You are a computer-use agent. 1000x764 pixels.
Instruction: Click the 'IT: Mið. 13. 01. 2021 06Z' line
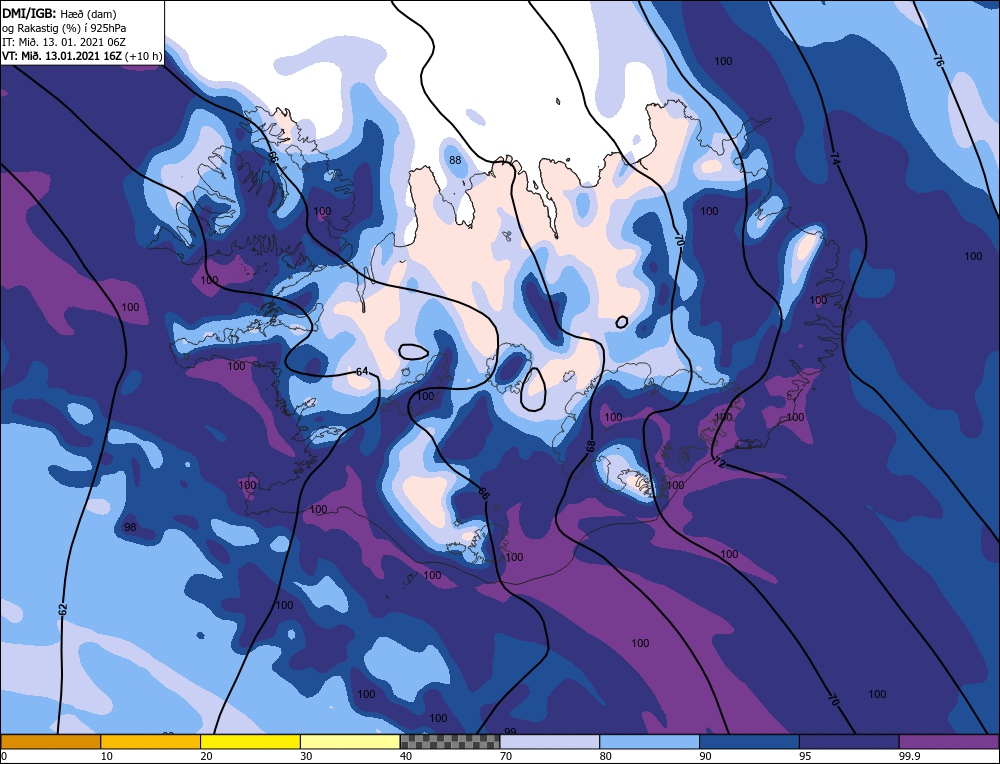pyautogui.click(x=64, y=42)
